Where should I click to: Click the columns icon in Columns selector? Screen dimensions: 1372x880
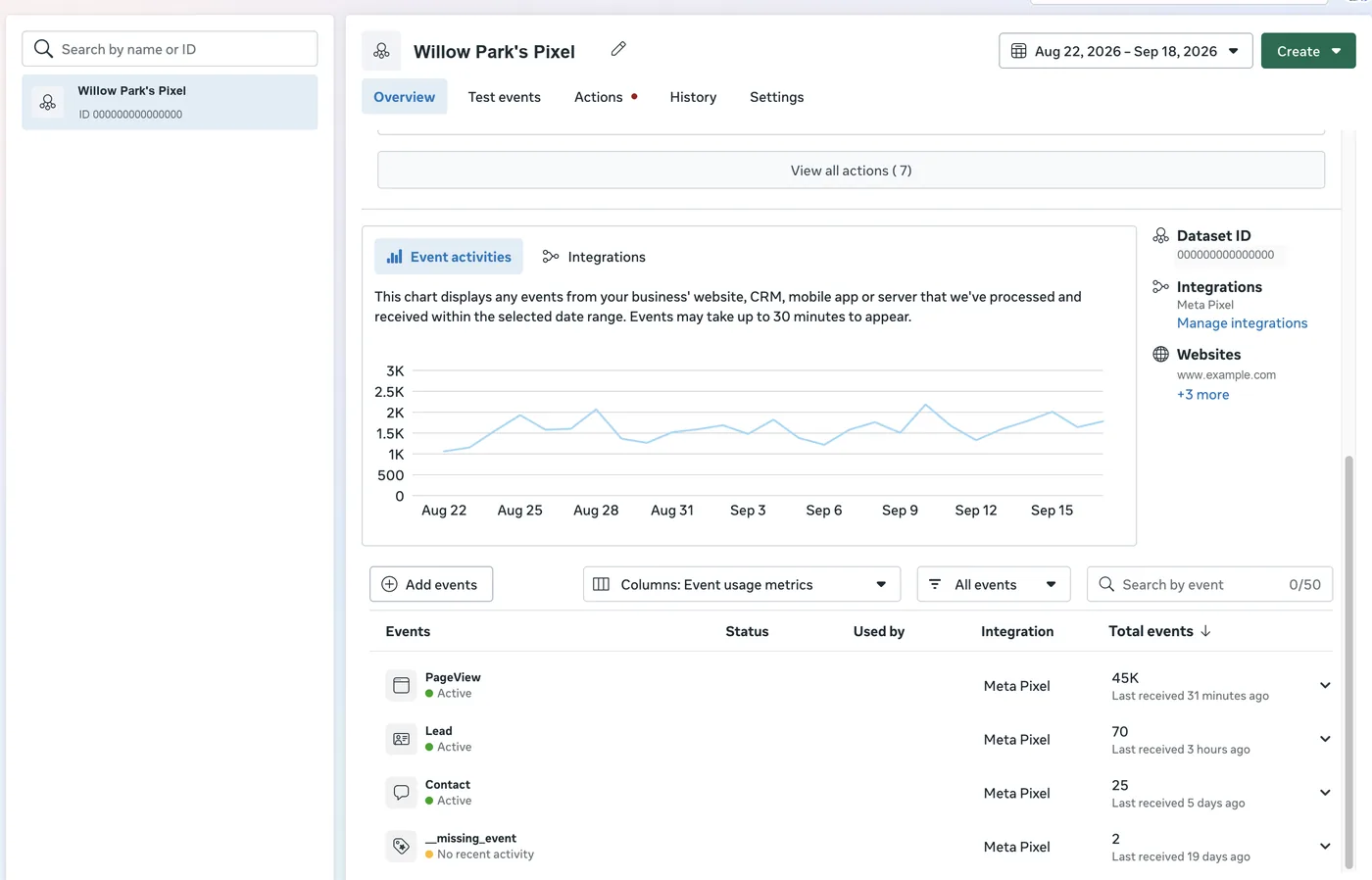click(602, 584)
